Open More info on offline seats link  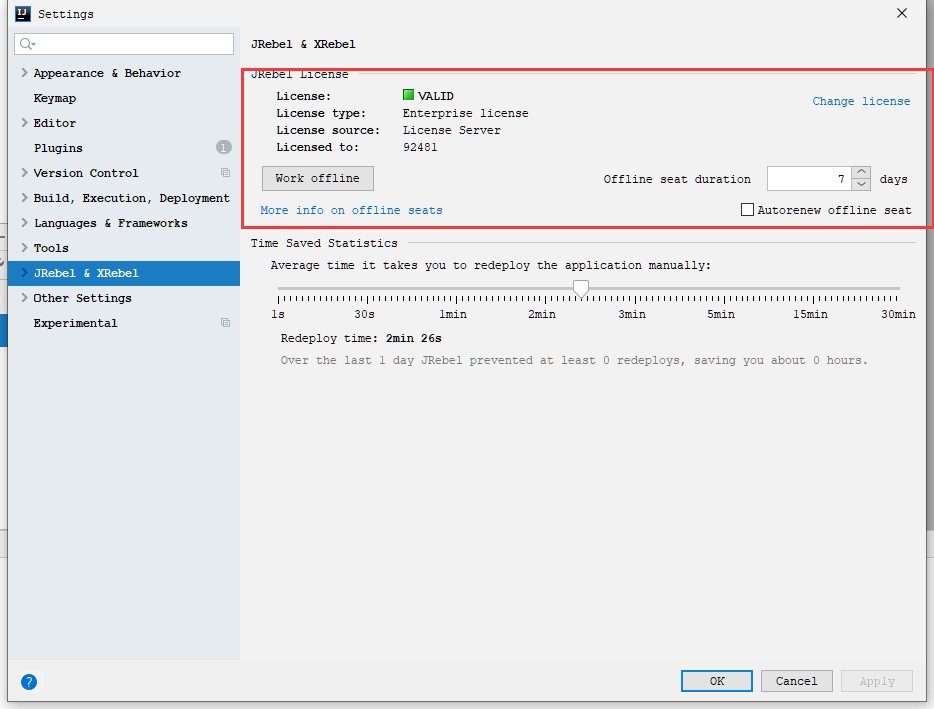coord(351,210)
